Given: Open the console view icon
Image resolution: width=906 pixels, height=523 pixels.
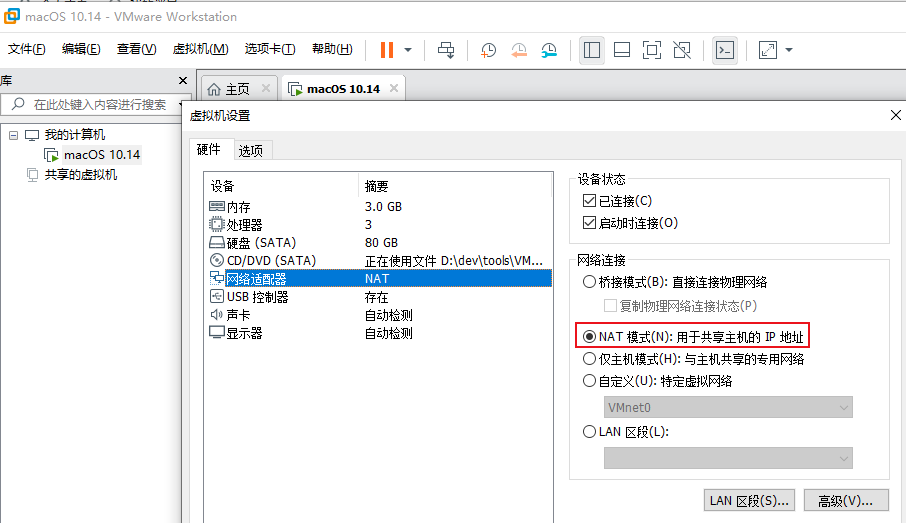Looking at the screenshot, I should (725, 50).
